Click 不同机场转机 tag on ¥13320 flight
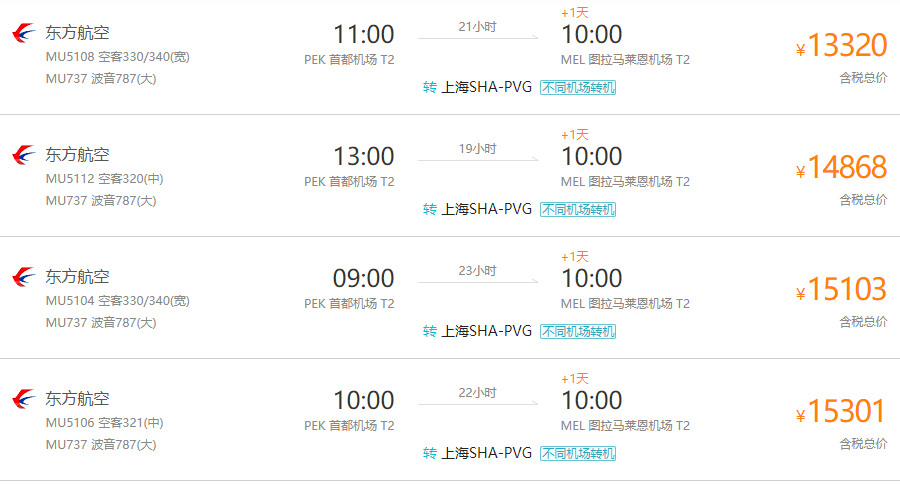 [x=578, y=87]
